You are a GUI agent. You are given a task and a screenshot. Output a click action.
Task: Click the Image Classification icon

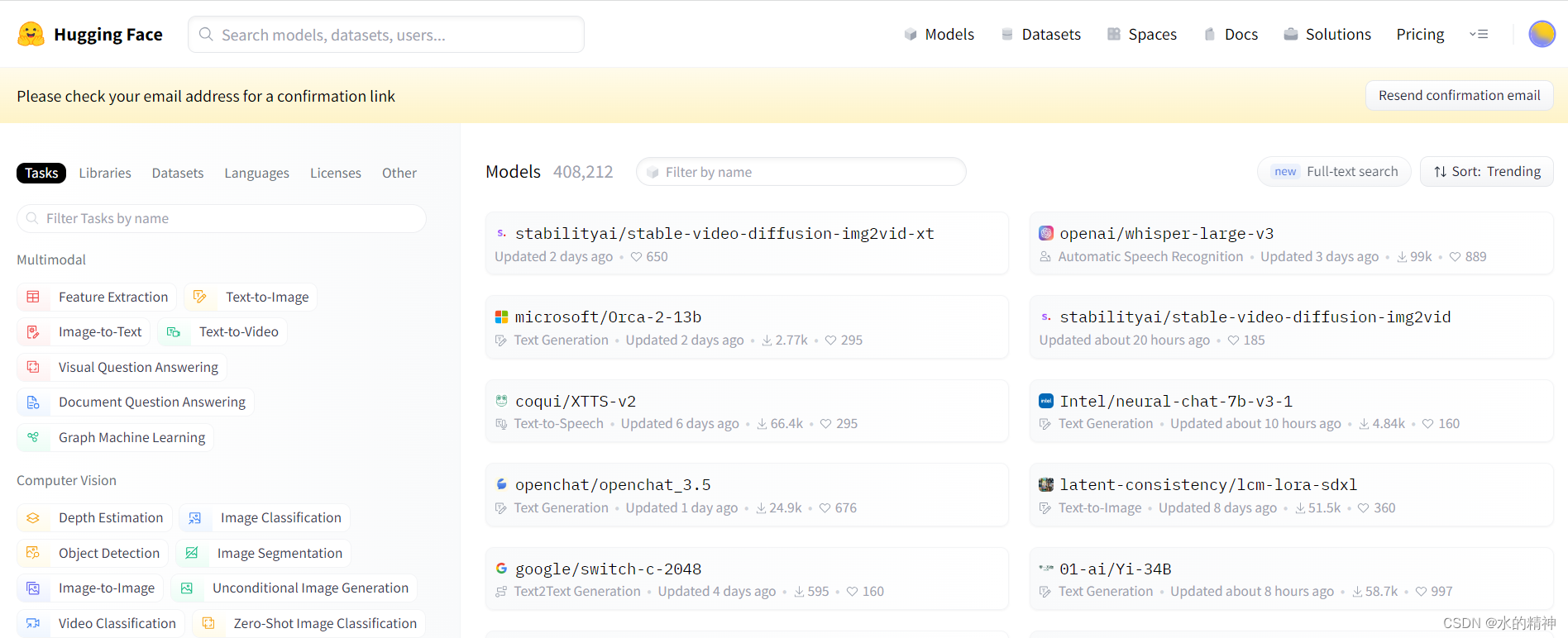195,517
